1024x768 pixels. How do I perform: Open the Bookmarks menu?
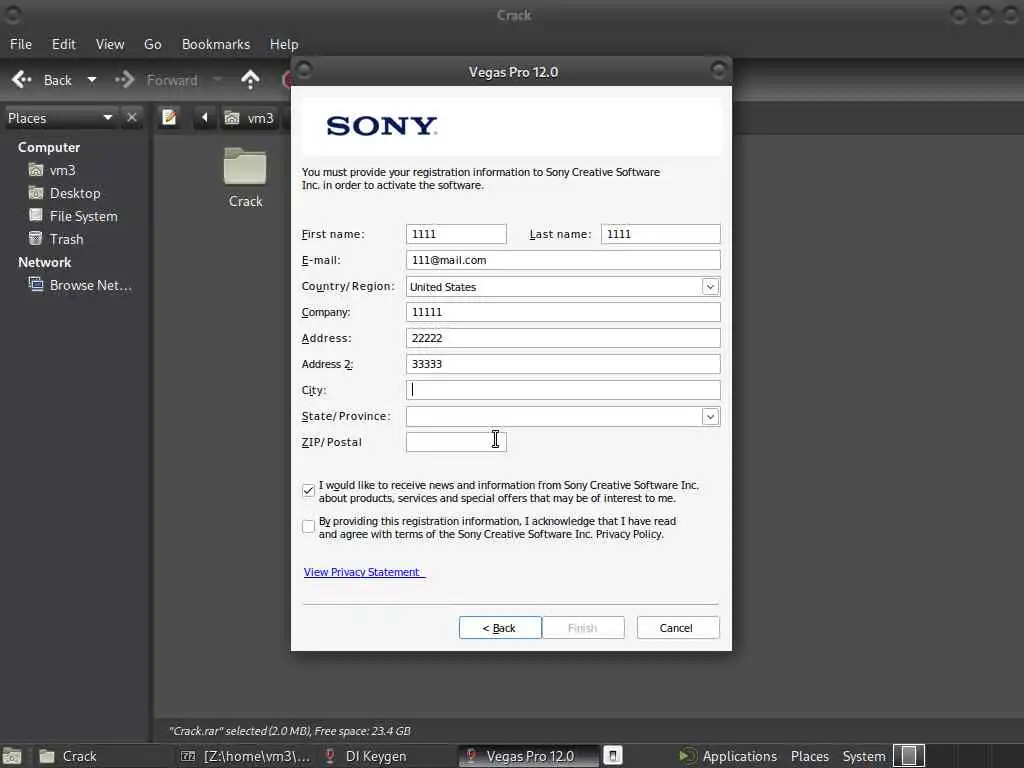point(216,44)
